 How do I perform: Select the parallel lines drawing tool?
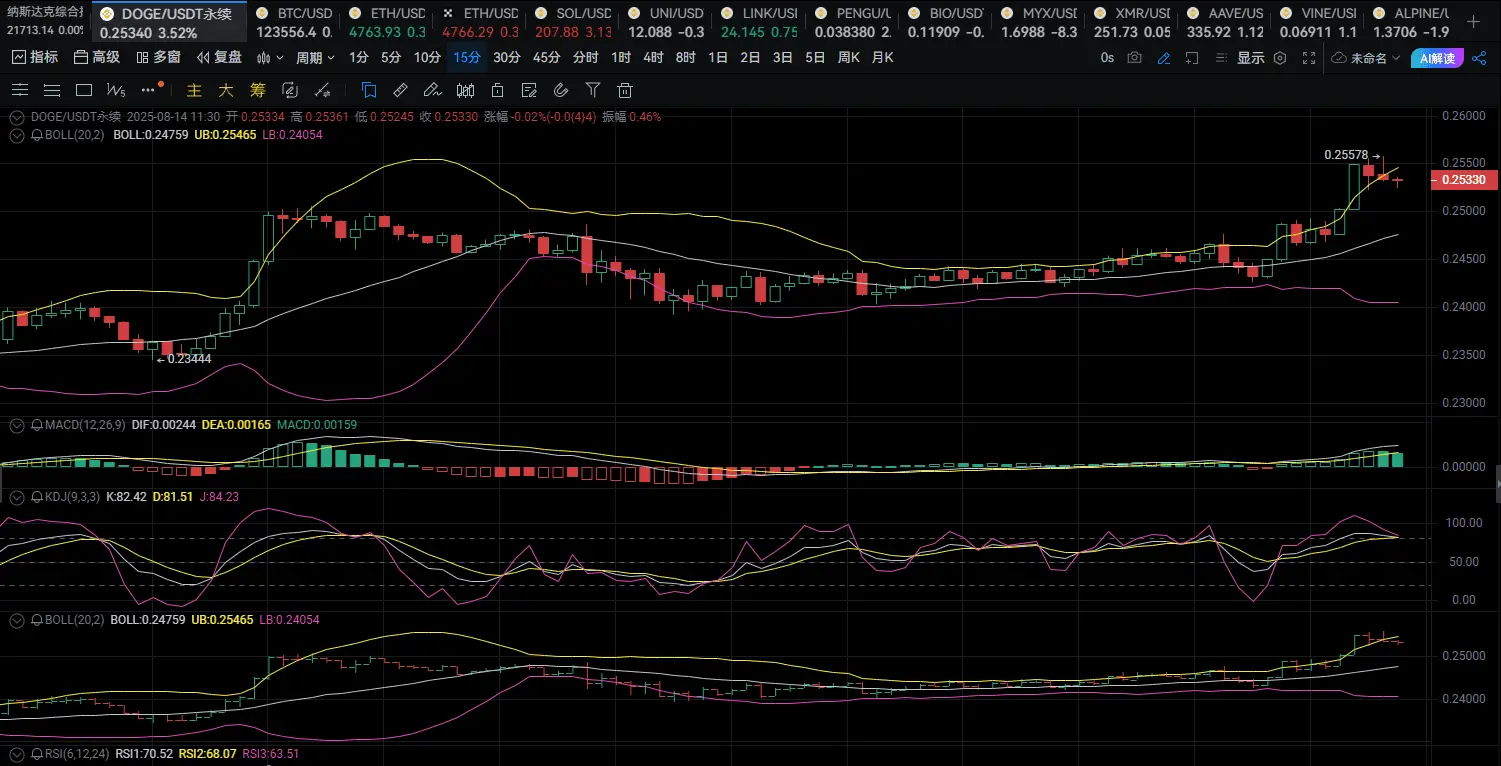[52, 90]
